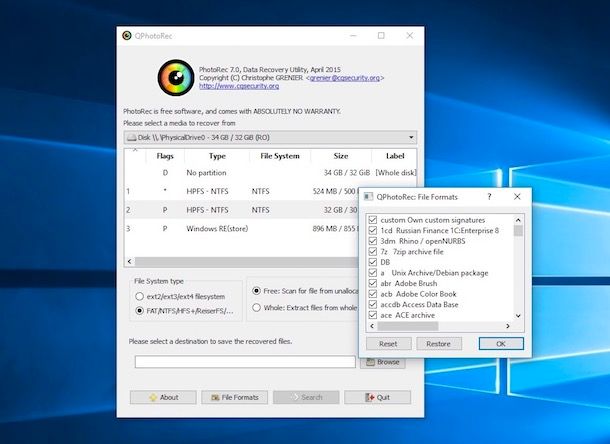The image size is (610, 444).
Task: Close the QPhotoRec main window
Action: coord(410,35)
